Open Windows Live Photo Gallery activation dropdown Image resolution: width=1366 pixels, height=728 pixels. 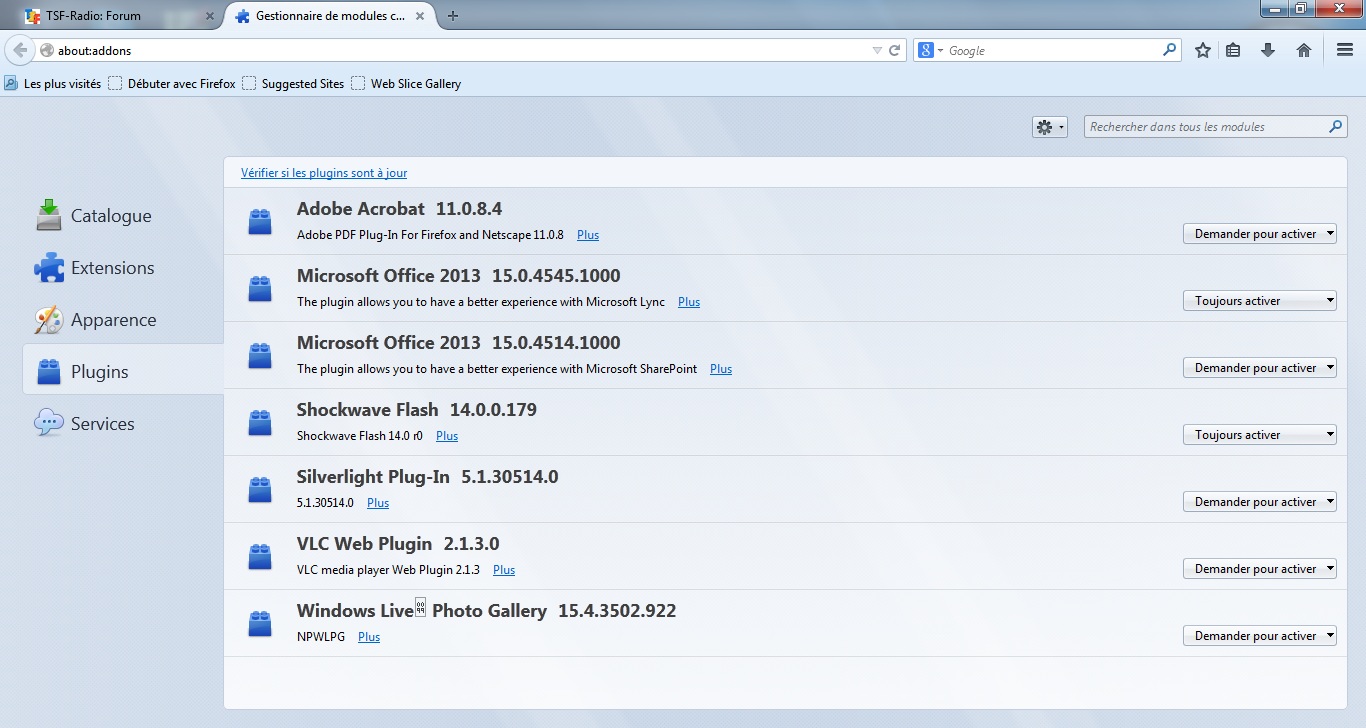coord(1260,636)
